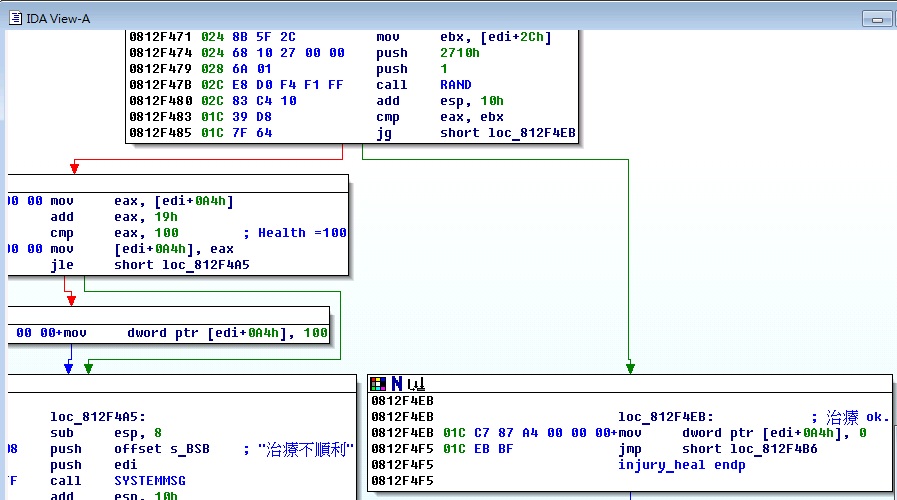Click address 0812F471 in top node
The height and width of the screenshot is (500, 897).
[160, 37]
